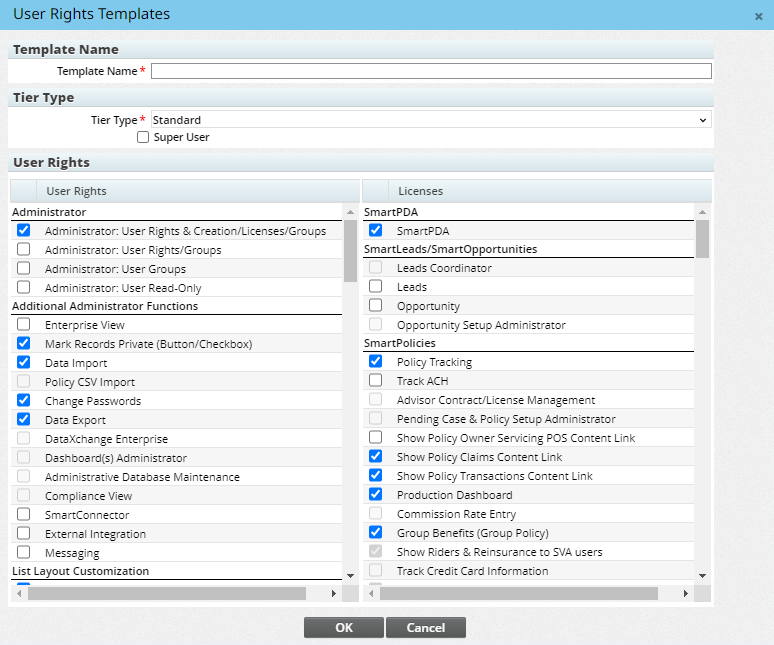Select the Opportunity Setup Administrator row text
The width and height of the screenshot is (774, 645).
[481, 325]
